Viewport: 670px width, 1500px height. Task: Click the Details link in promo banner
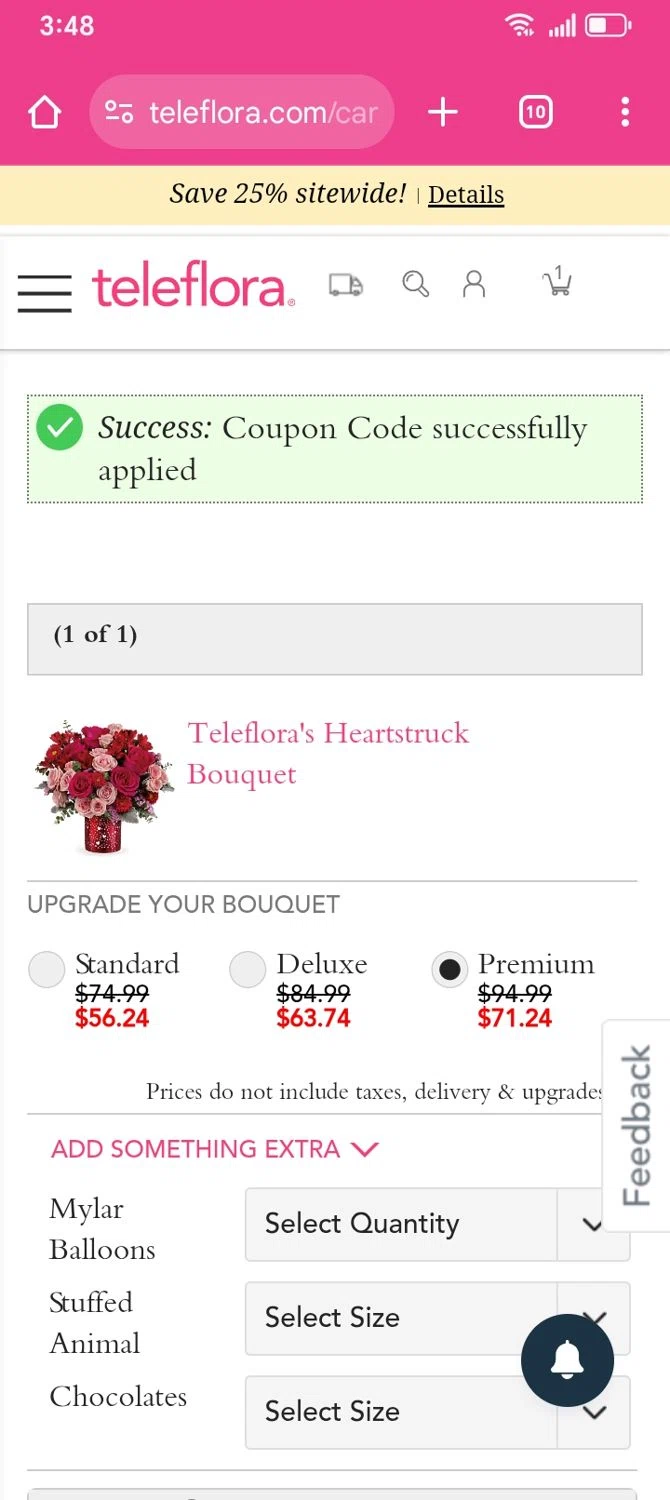(466, 195)
